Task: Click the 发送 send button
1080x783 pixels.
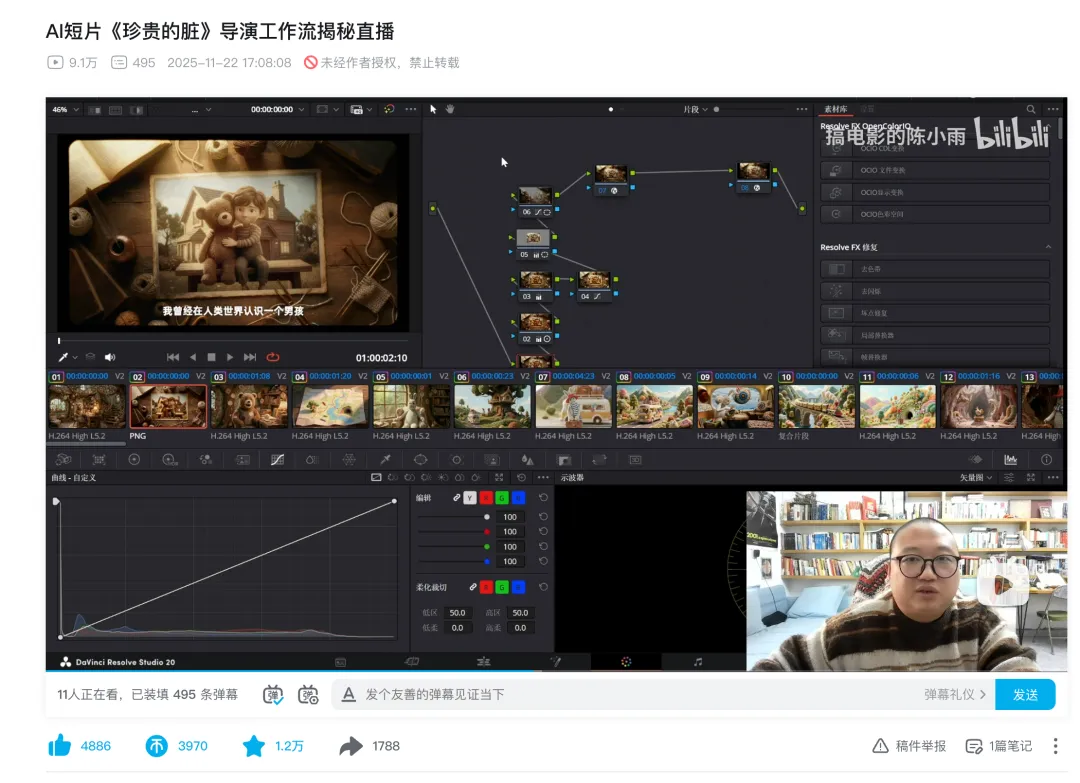Action: point(1025,694)
